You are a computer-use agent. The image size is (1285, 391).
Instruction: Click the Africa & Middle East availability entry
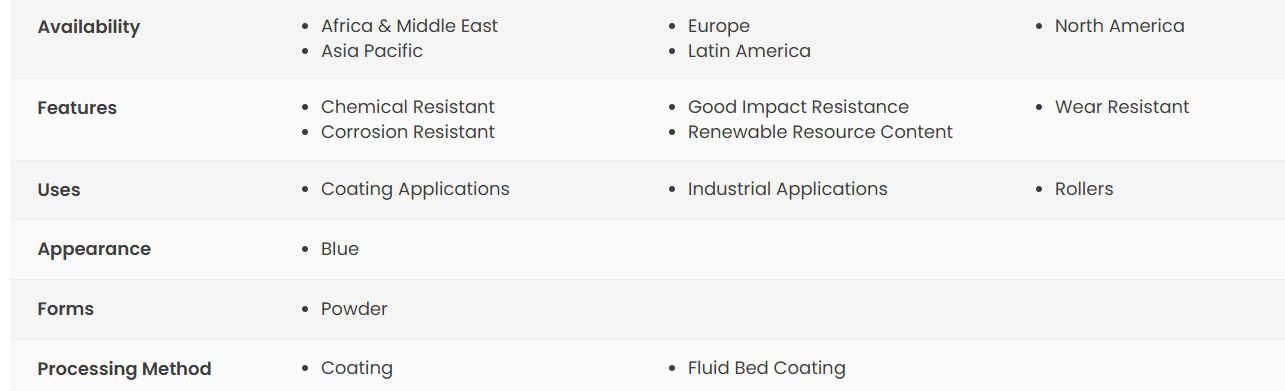tap(409, 26)
